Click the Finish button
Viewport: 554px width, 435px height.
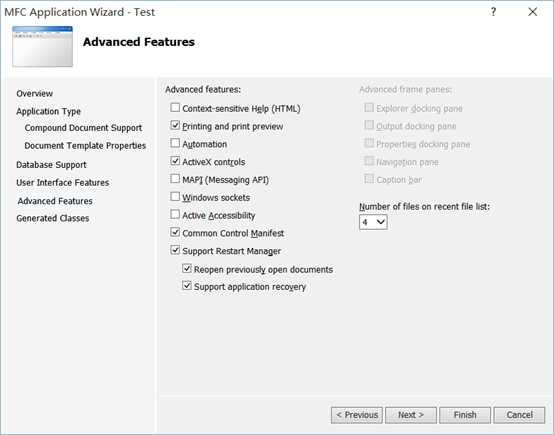(465, 415)
